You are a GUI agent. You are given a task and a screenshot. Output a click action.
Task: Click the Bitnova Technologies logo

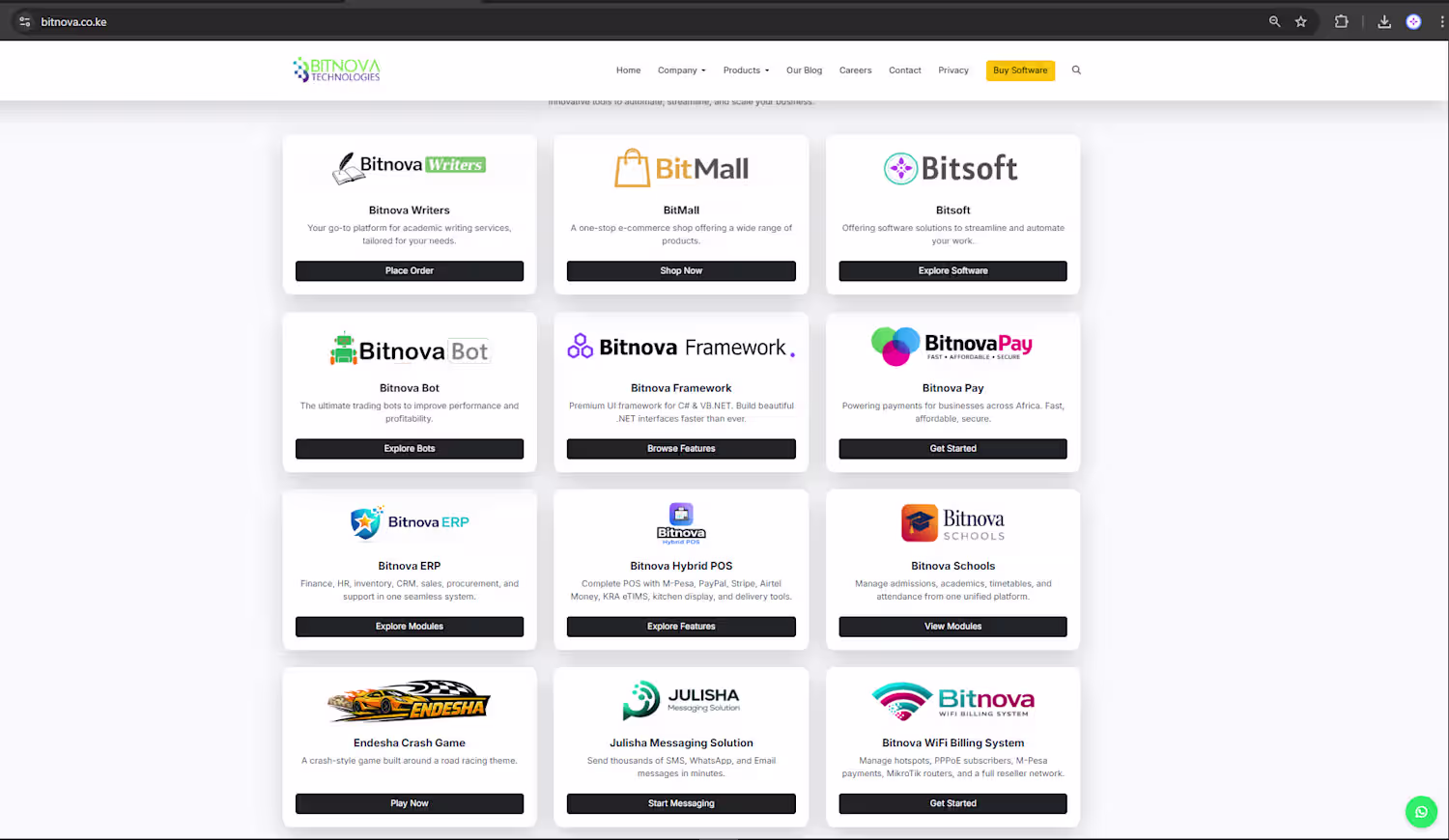point(337,70)
